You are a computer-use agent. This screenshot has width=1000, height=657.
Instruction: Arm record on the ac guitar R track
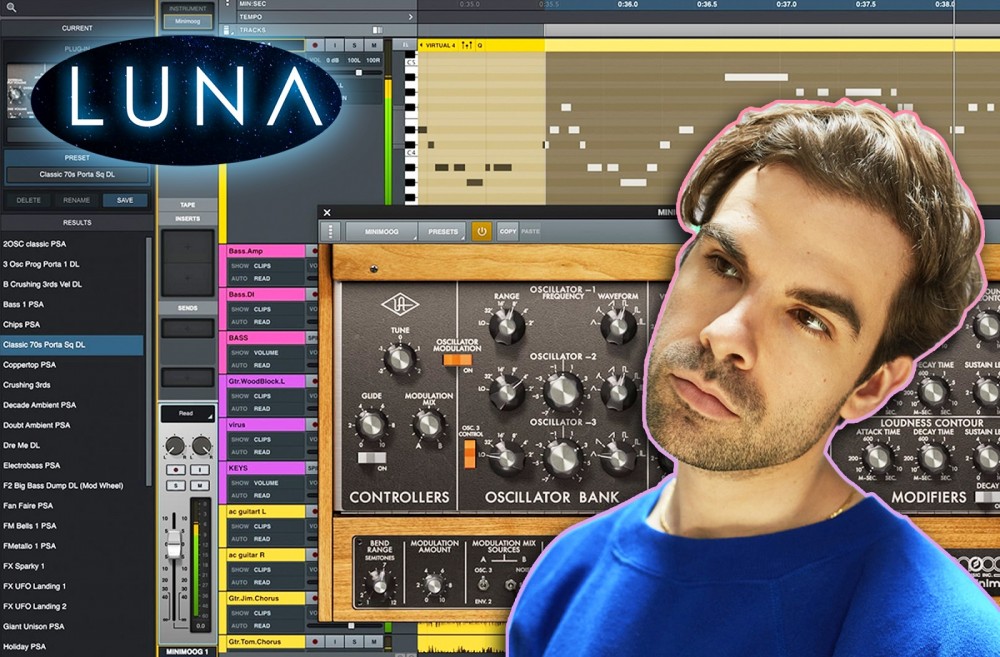click(314, 555)
